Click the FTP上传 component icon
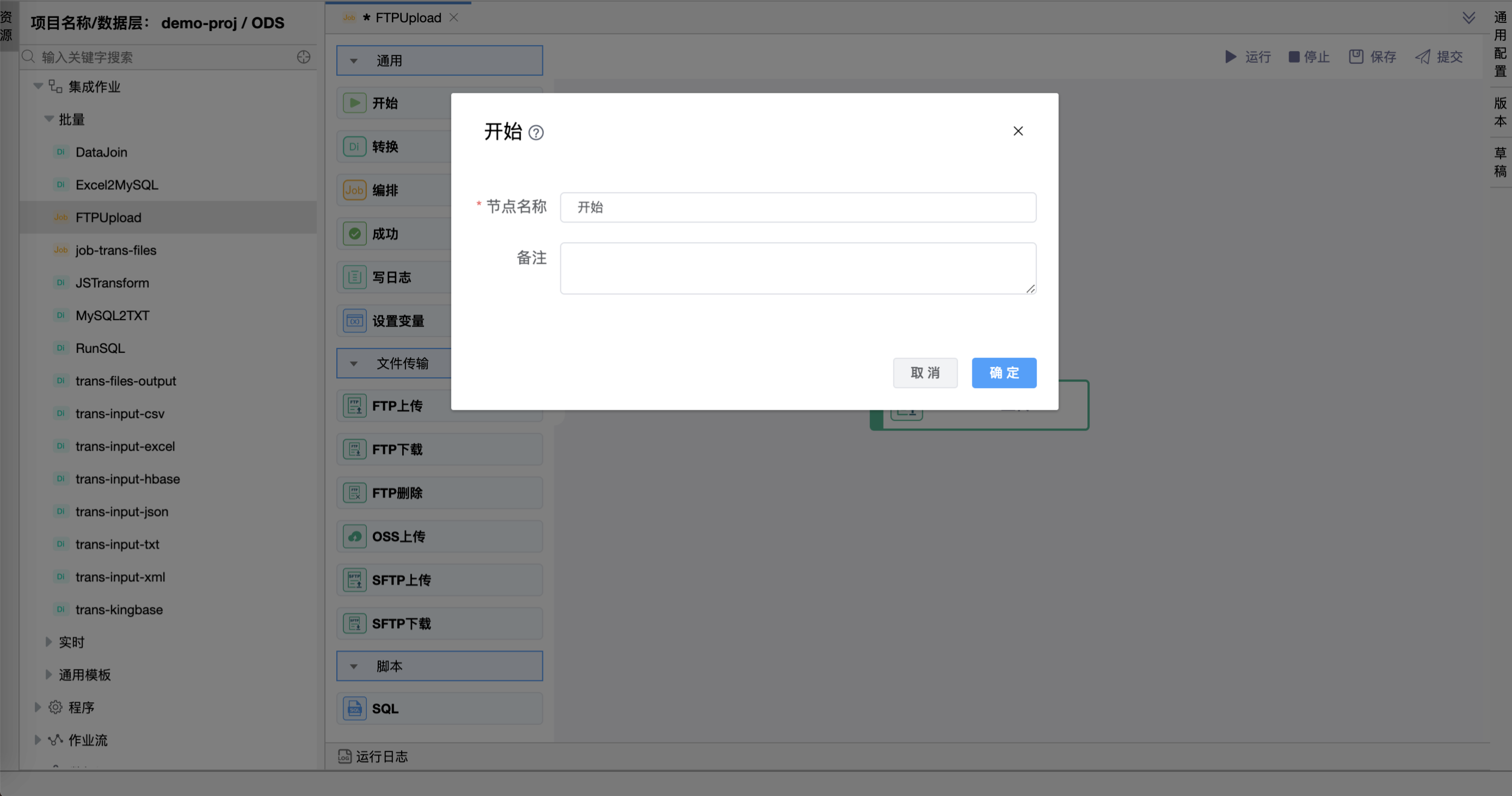Image resolution: width=1512 pixels, height=796 pixels. [354, 406]
